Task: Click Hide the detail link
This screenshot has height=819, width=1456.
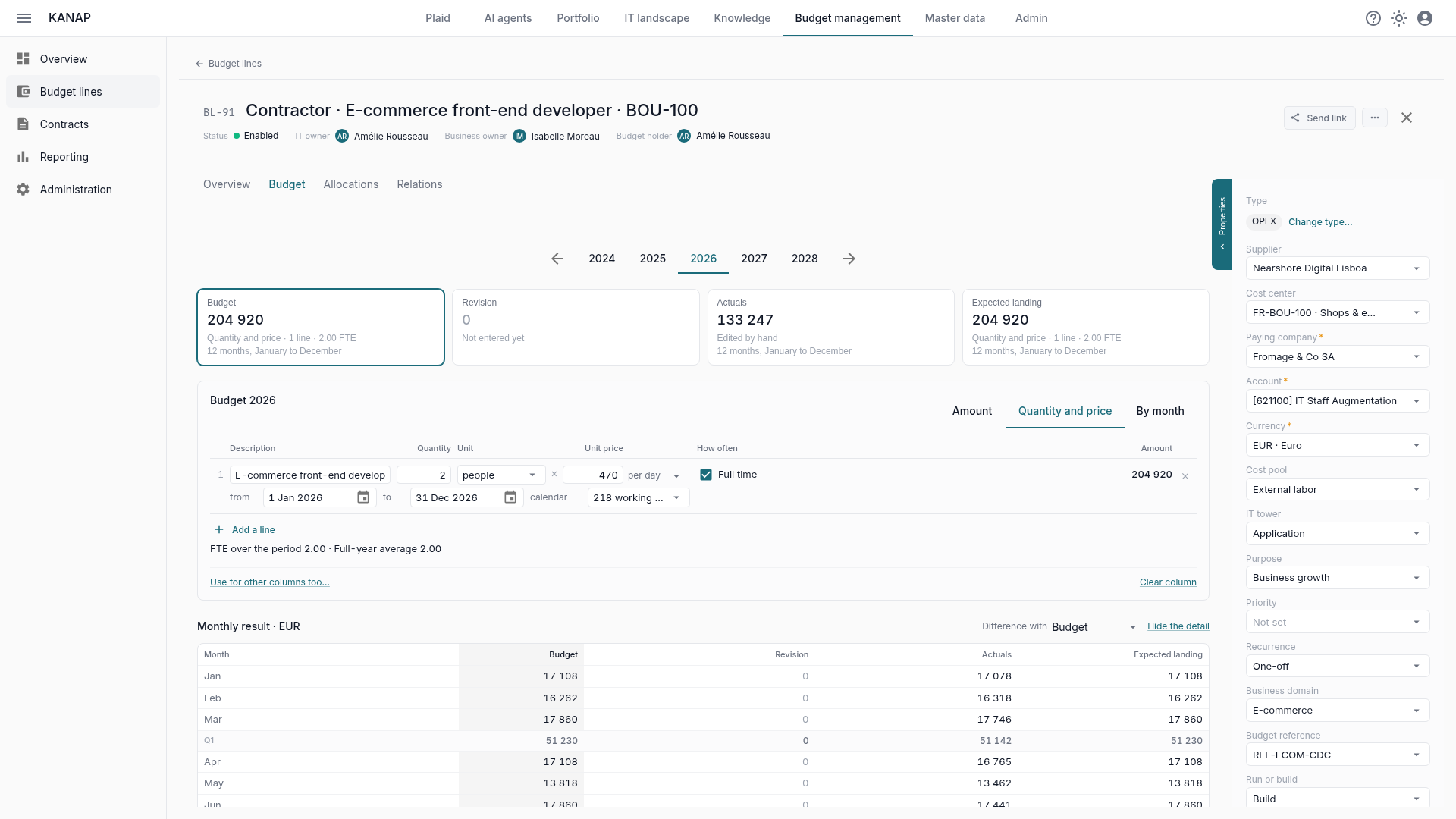Action: coord(1178,626)
